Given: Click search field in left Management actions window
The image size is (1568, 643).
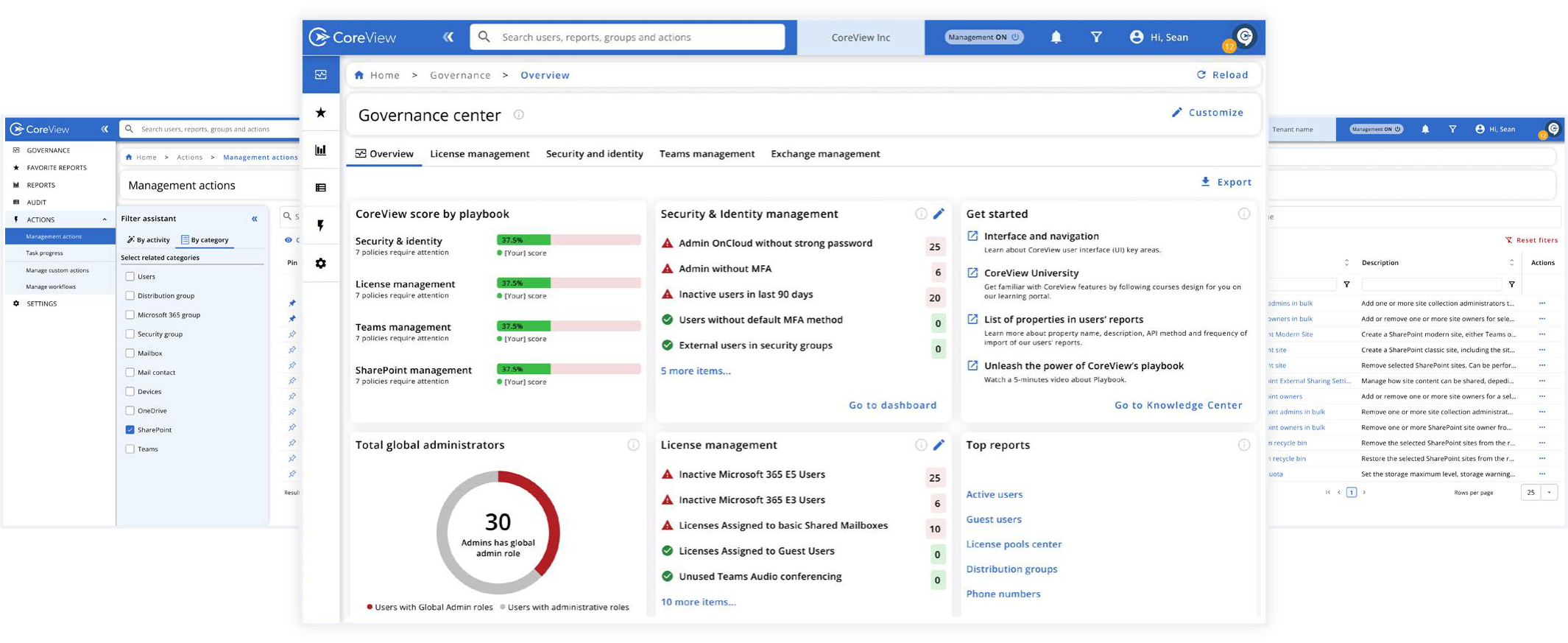Looking at the screenshot, I should (x=210, y=129).
